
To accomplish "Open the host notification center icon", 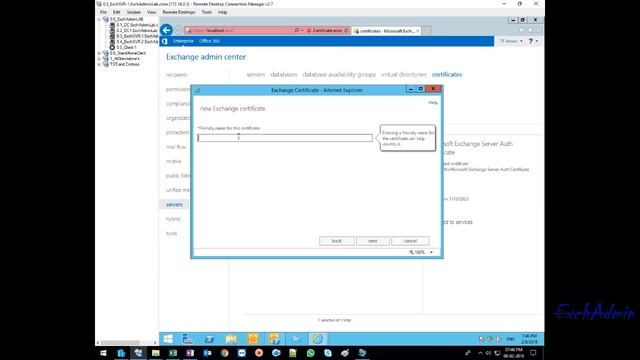I will [533, 353].
